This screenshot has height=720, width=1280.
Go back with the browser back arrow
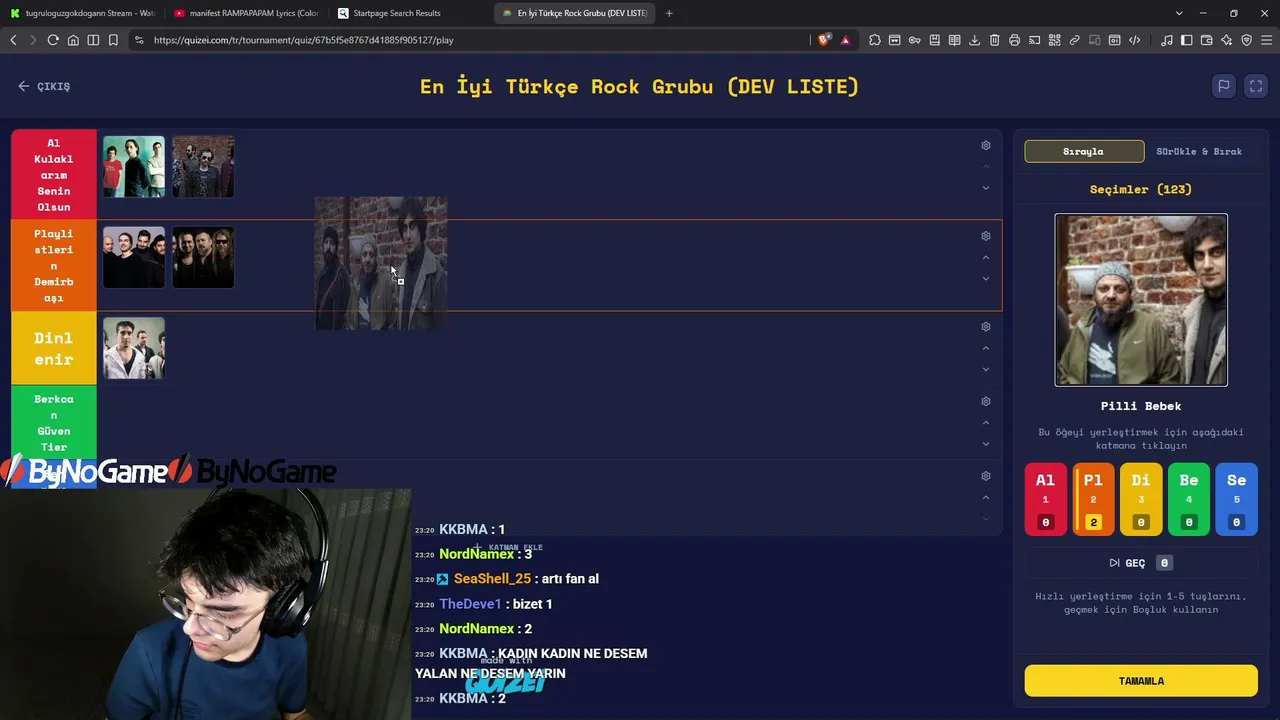click(13, 40)
